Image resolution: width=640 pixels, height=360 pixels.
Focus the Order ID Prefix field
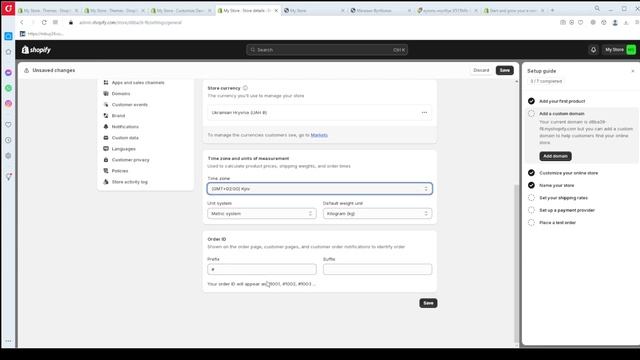262,269
